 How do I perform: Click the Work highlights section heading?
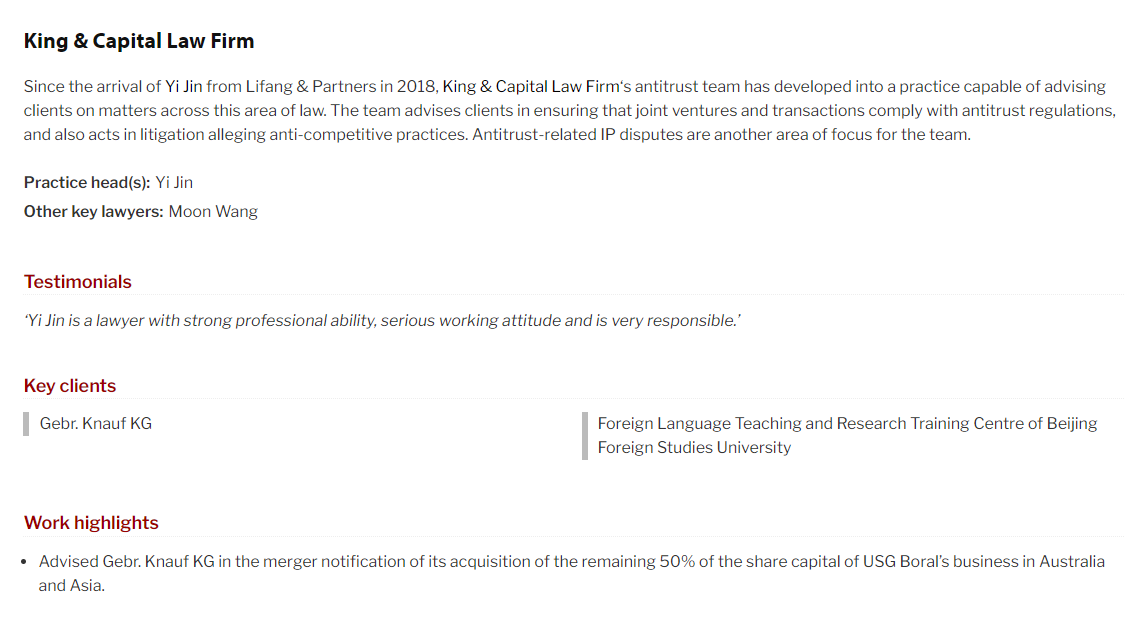91,523
